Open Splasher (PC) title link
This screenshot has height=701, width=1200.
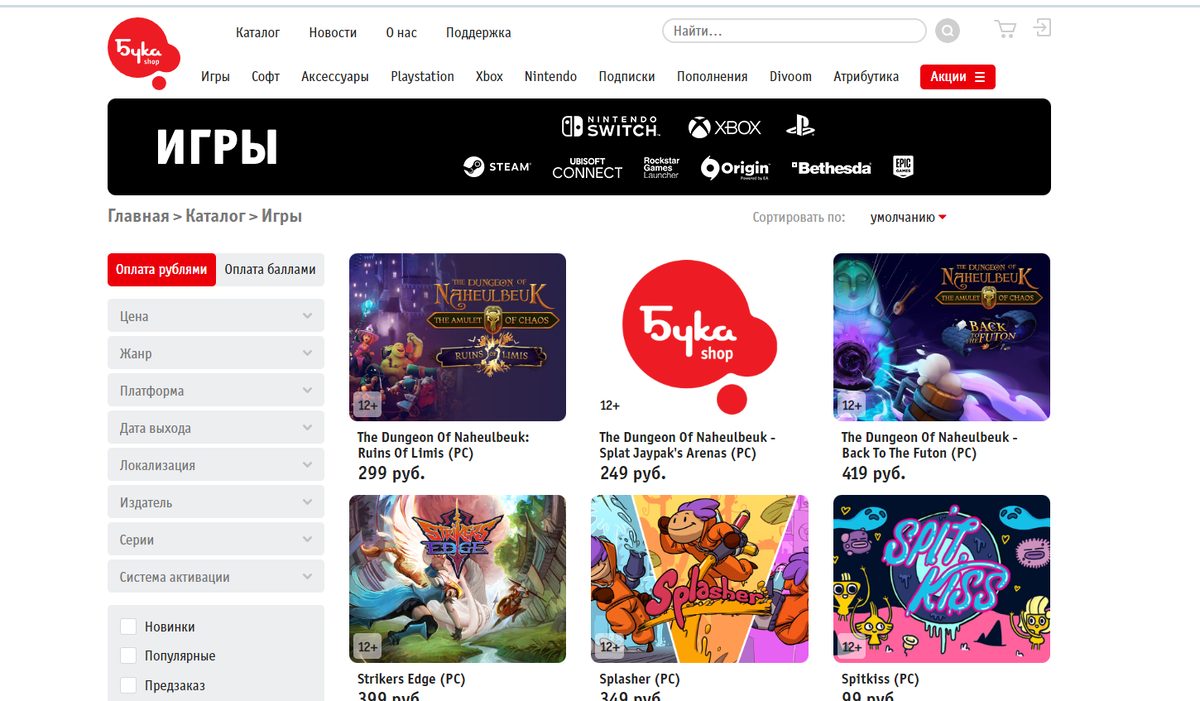tap(640, 679)
